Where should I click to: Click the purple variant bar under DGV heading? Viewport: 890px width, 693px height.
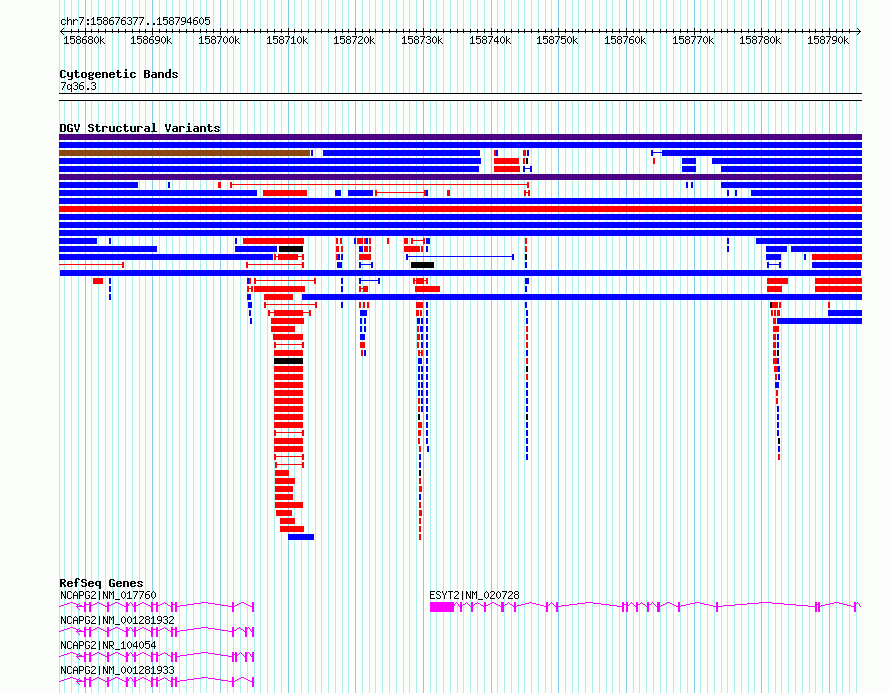point(460,137)
